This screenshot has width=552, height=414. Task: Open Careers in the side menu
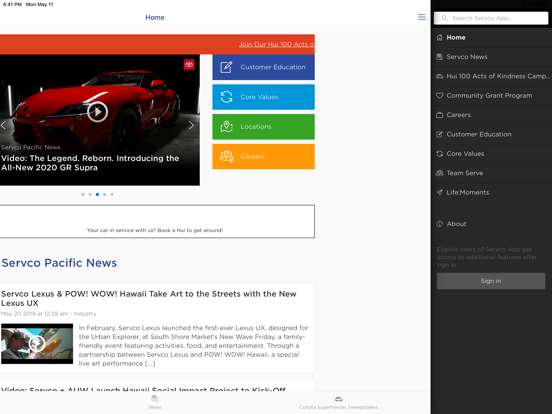coord(491,115)
